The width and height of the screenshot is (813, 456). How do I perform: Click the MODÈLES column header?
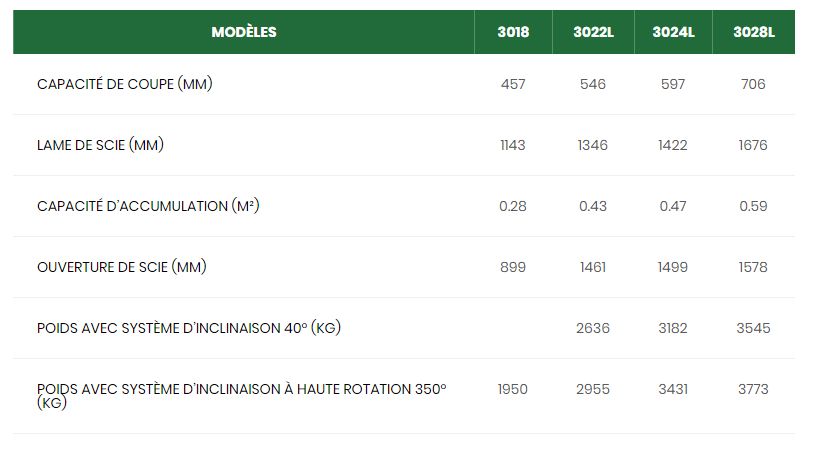coord(244,32)
